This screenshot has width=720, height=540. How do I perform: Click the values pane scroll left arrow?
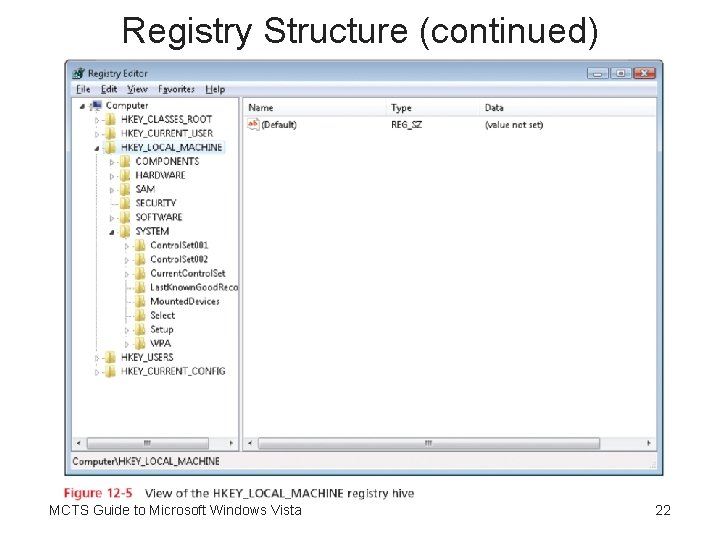250,443
